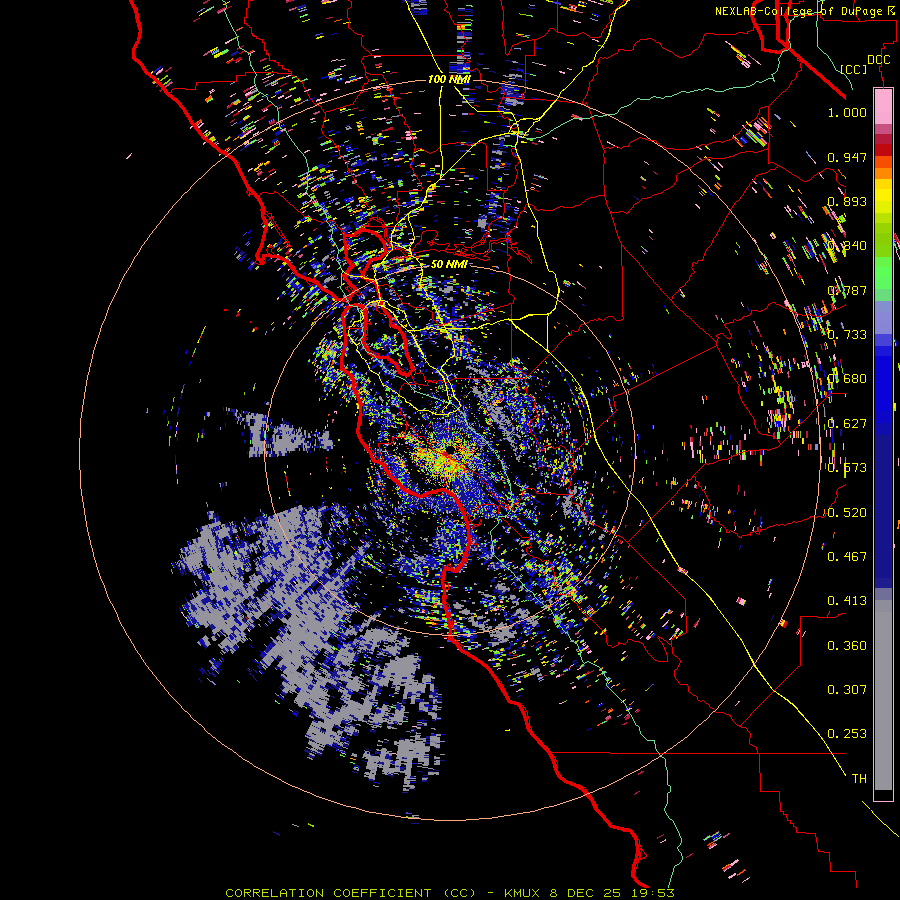The height and width of the screenshot is (900, 900).
Task: Select the 0.680 scale value
Action: pos(847,379)
